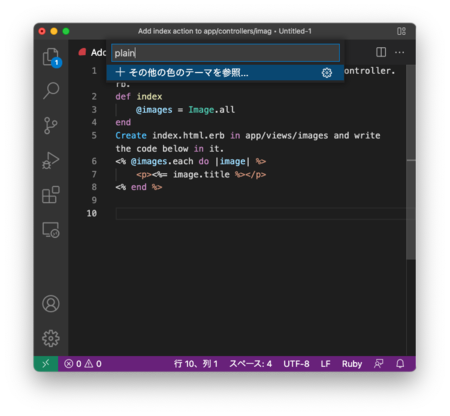The height and width of the screenshot is (416, 450).
Task: Click the yellow minimize window button
Action: pos(54,31)
